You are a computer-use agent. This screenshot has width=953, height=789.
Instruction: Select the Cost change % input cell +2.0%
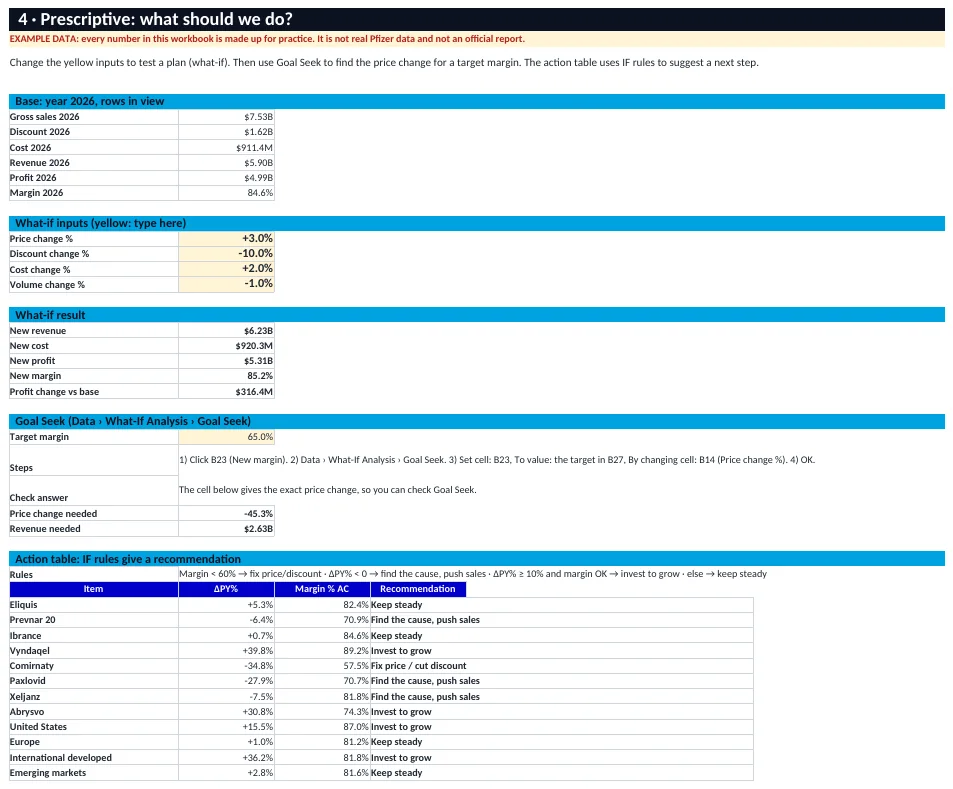point(226,269)
